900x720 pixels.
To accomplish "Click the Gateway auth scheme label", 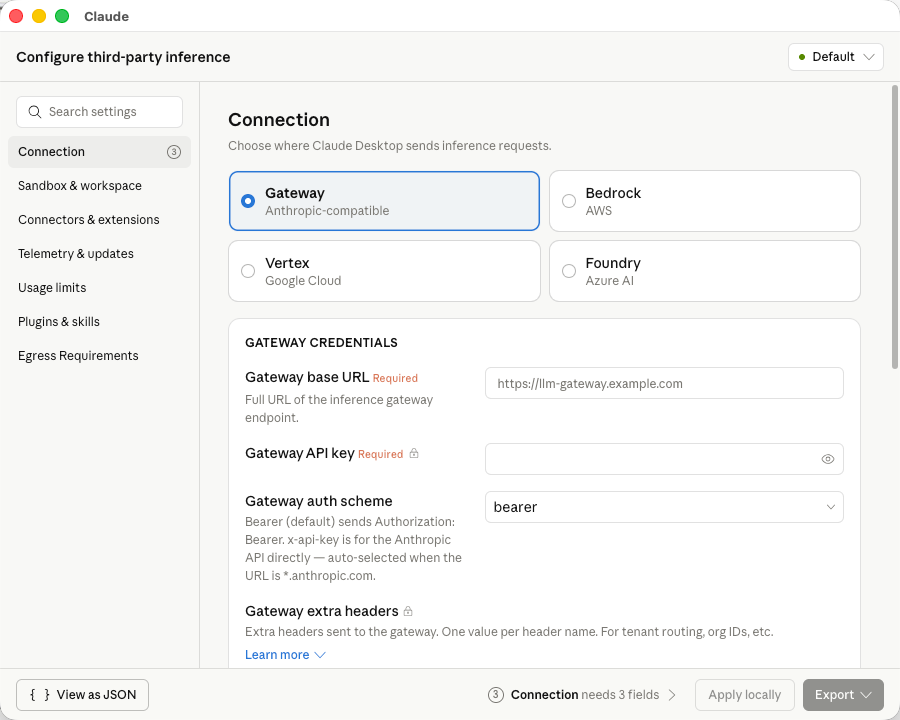I will point(319,501).
